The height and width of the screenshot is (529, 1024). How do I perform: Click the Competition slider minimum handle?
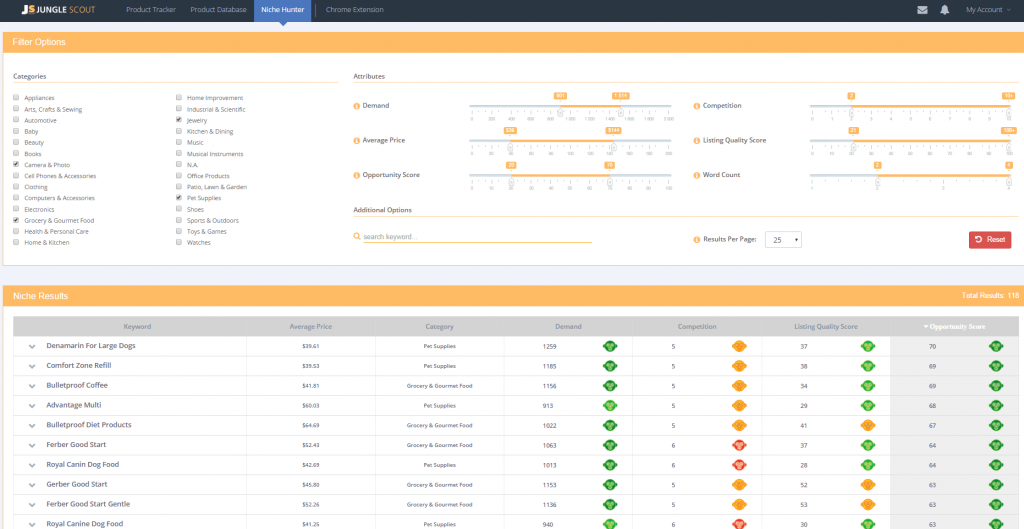click(851, 112)
